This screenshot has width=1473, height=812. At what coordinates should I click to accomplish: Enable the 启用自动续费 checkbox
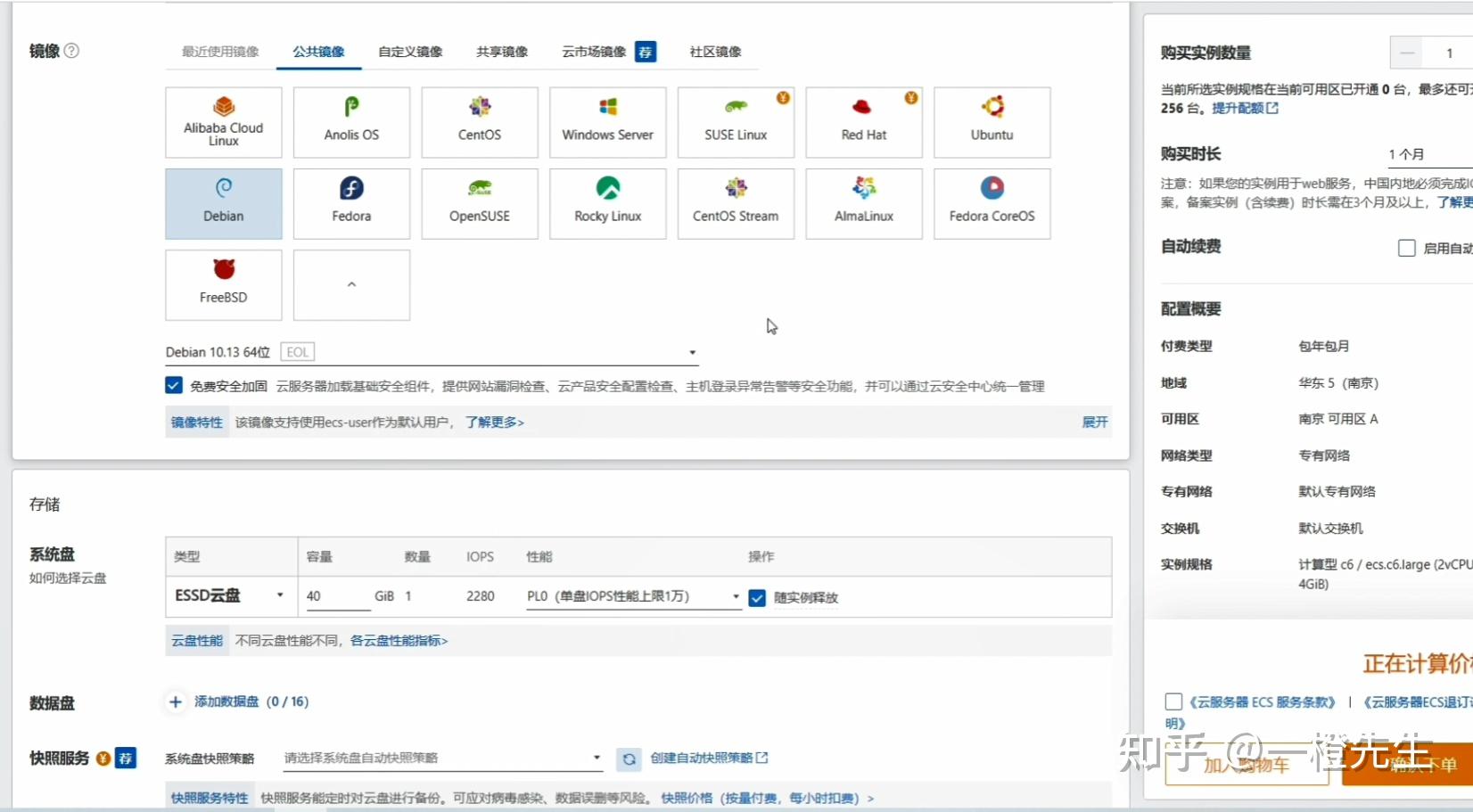pyautogui.click(x=1407, y=249)
